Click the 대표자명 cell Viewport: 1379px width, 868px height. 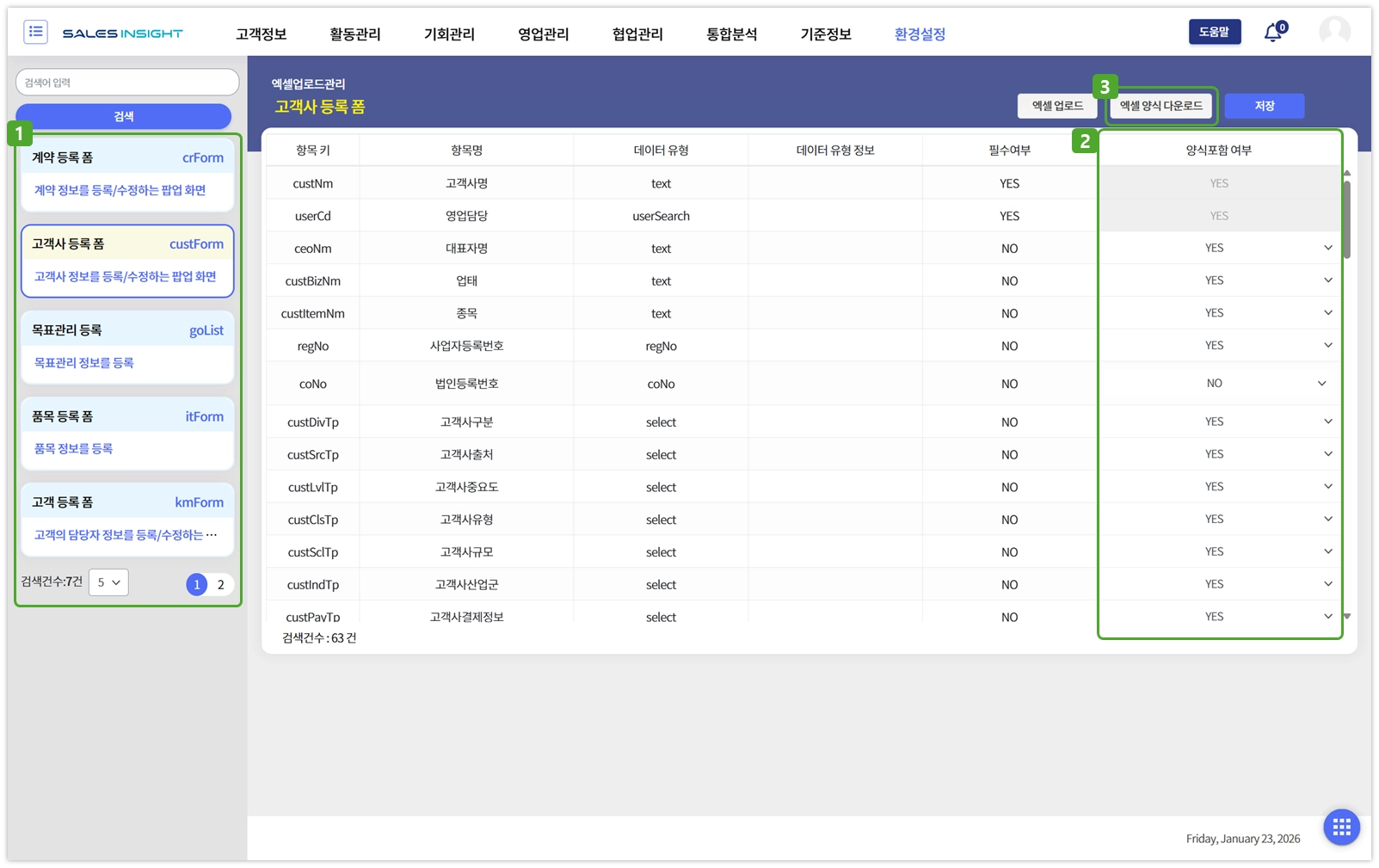[467, 249]
